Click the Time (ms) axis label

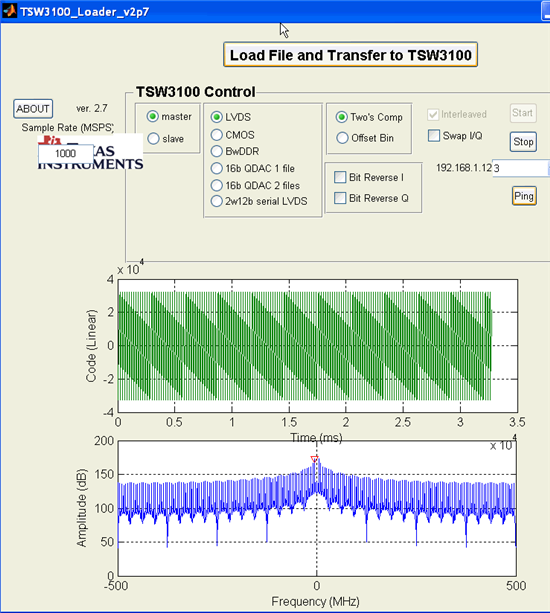pyautogui.click(x=316, y=437)
